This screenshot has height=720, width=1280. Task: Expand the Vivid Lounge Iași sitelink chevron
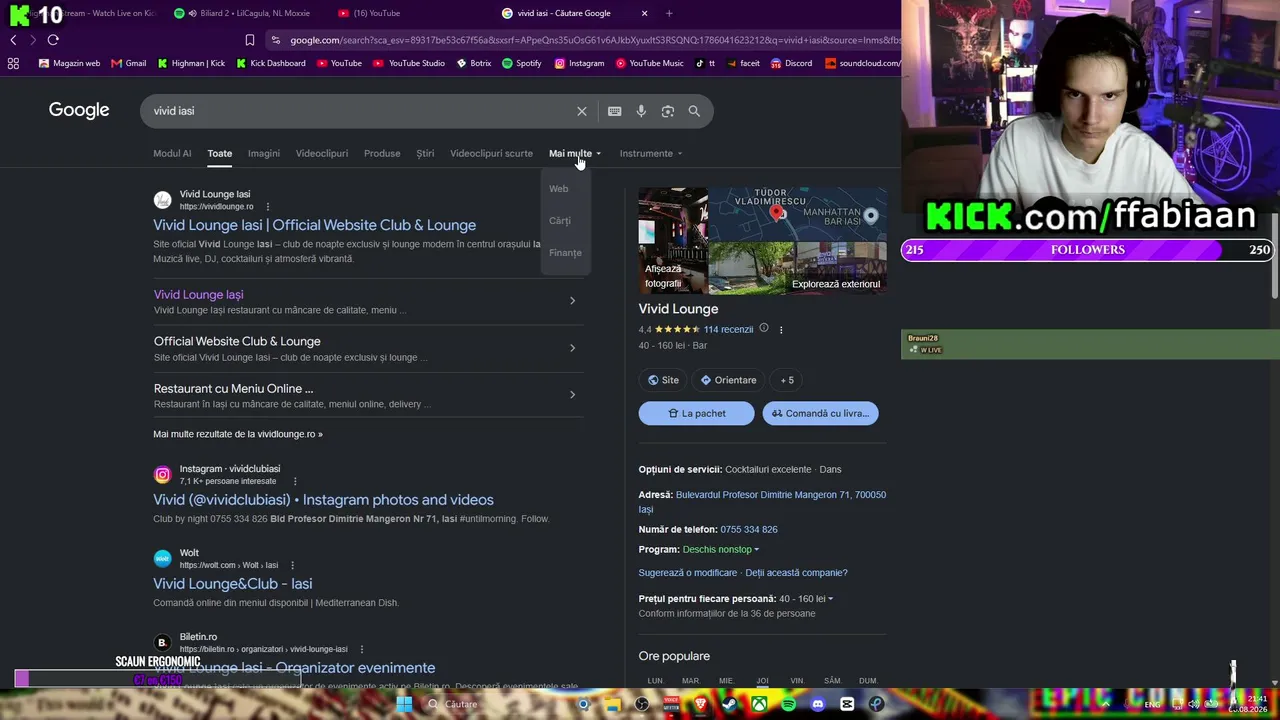[x=572, y=301]
